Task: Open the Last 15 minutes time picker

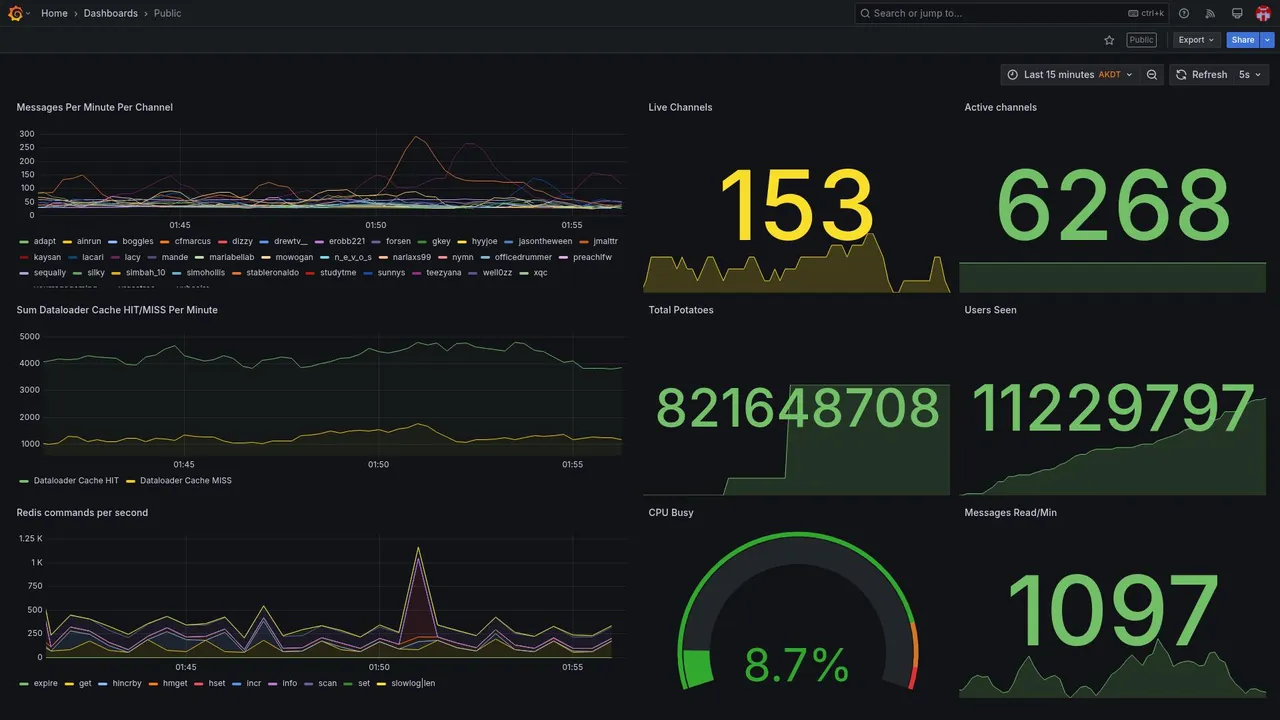Action: pos(1069,75)
